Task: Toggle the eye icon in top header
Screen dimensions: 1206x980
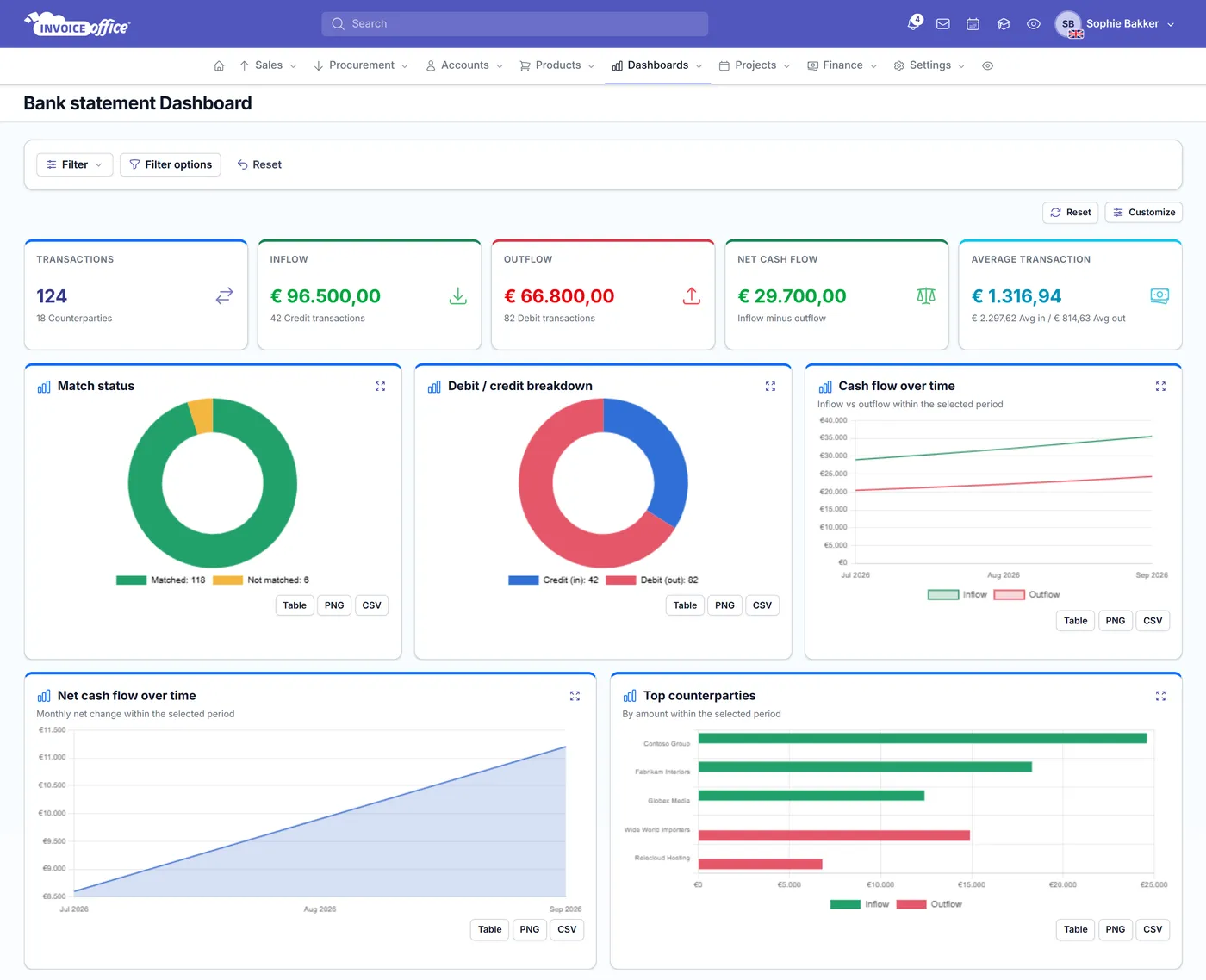Action: [1034, 24]
